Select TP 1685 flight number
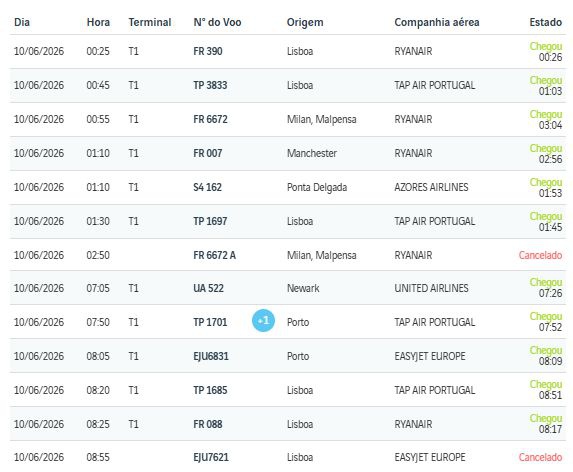 pos(210,390)
